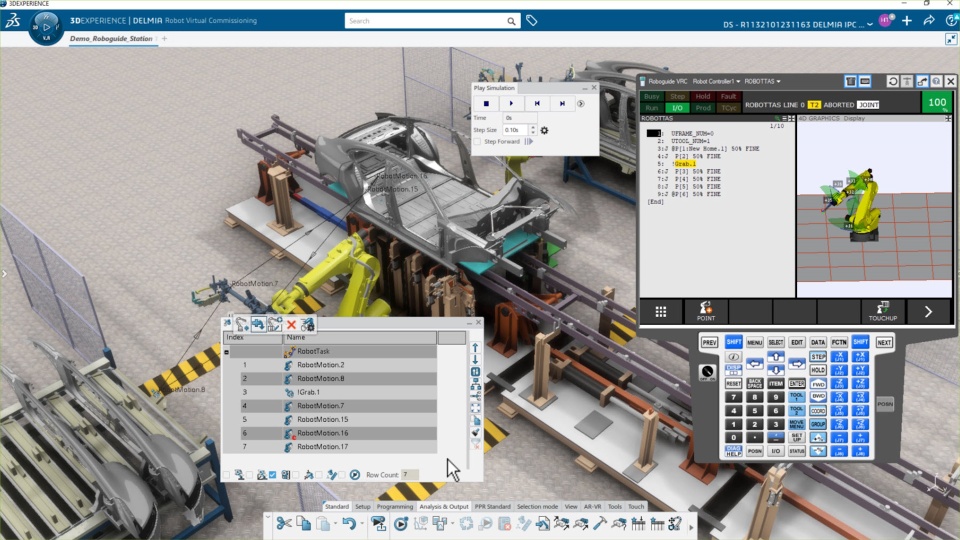Toggle the Step status indicator
The height and width of the screenshot is (540, 960).
(677, 97)
